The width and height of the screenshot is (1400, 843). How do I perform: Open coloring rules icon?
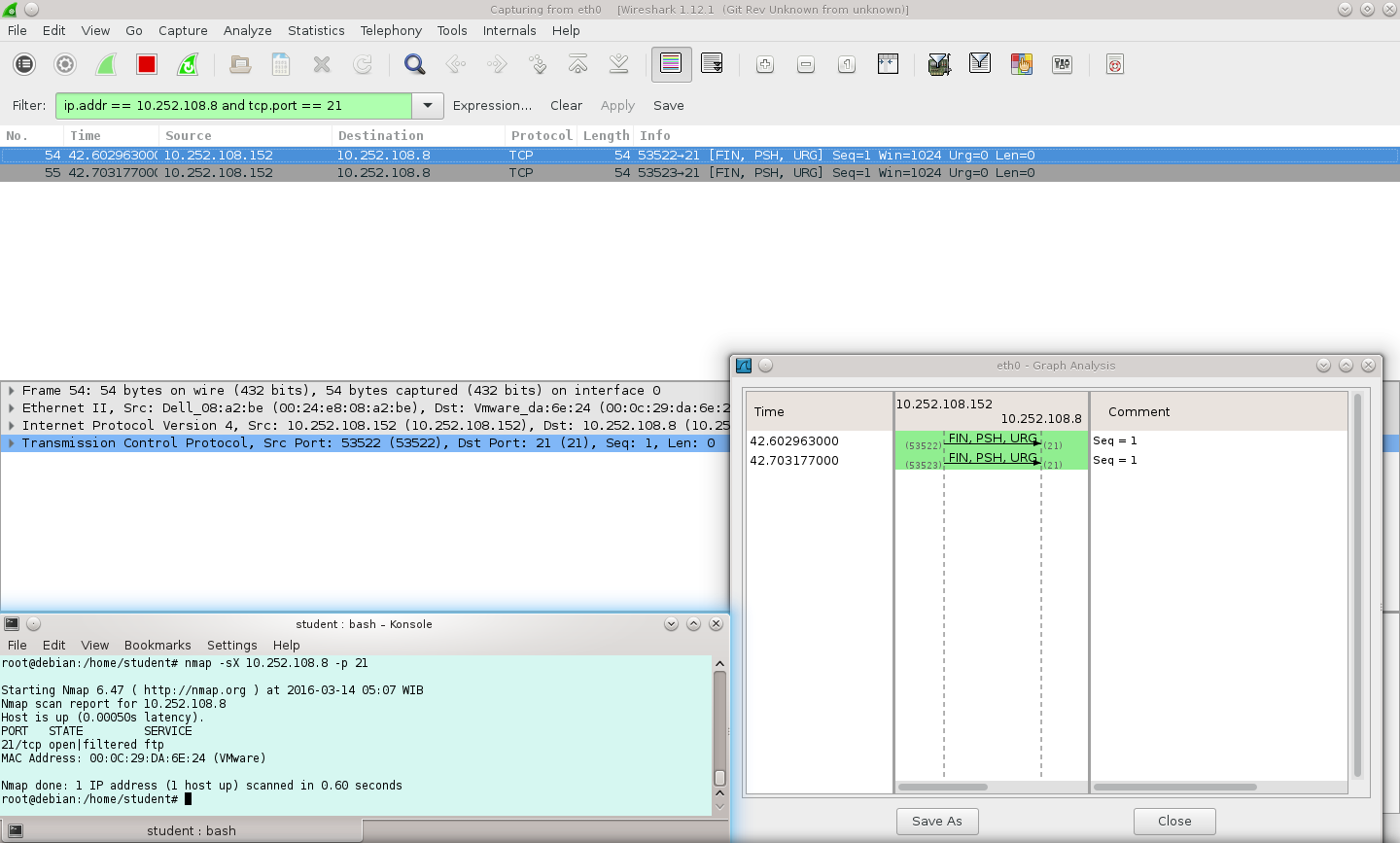pyautogui.click(x=1021, y=65)
